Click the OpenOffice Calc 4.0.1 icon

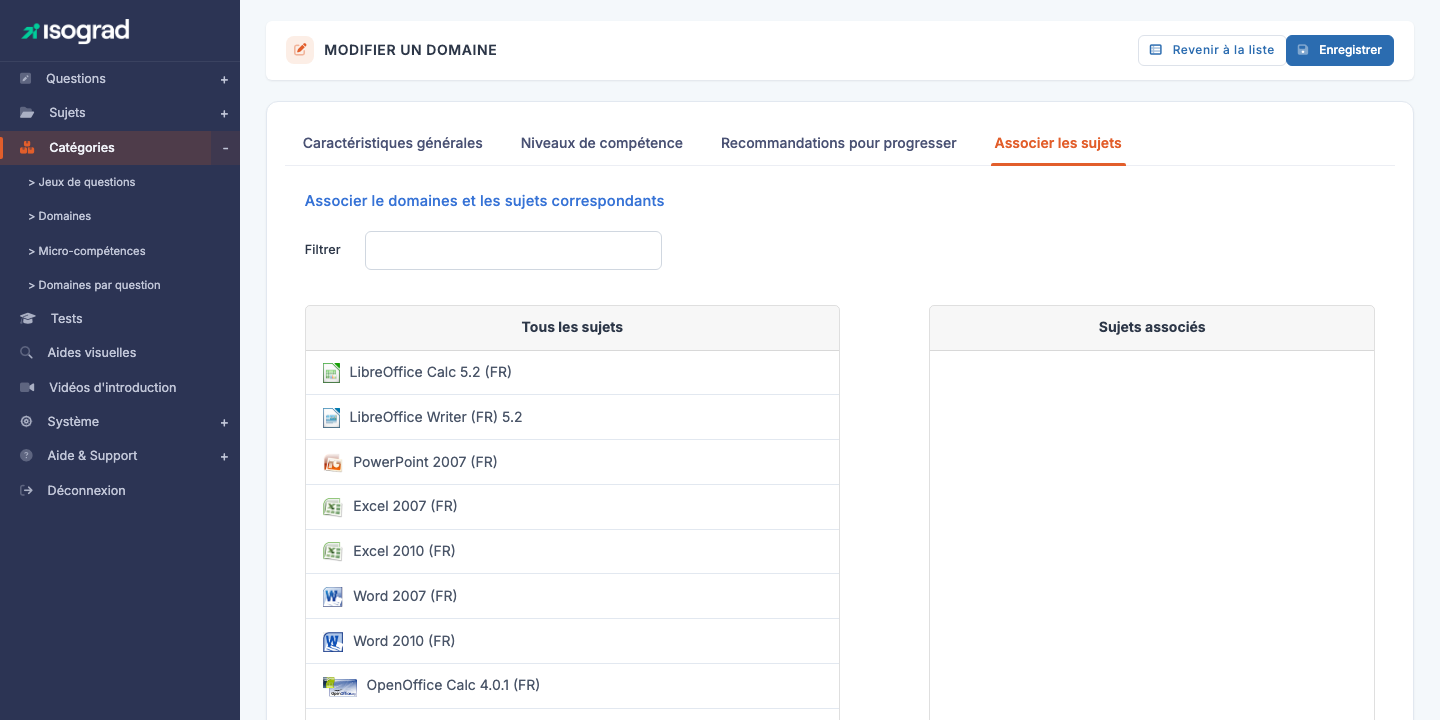pyautogui.click(x=340, y=686)
